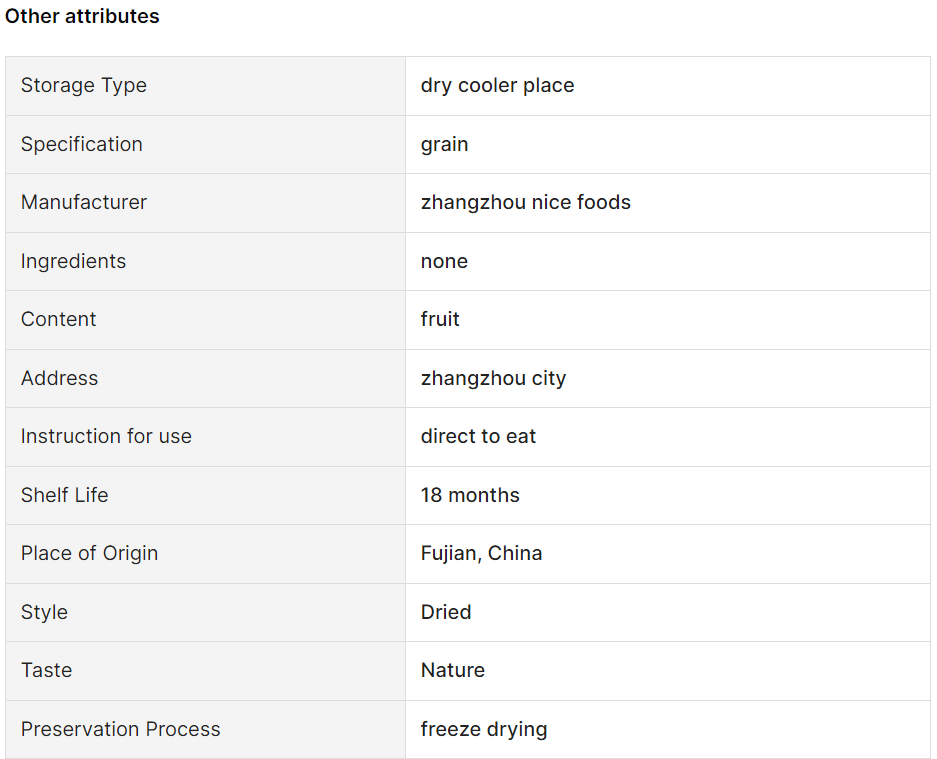Select the Manufacturer label cell

pos(206,203)
